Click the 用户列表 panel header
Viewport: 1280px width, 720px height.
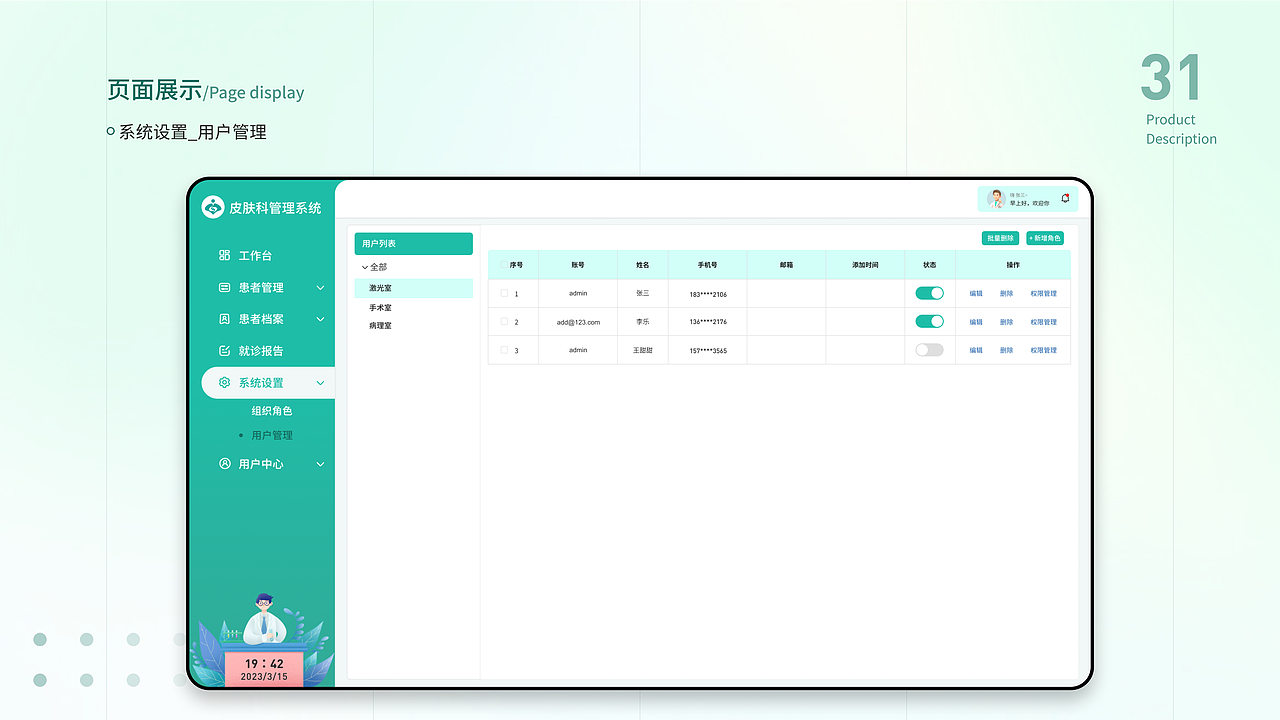(x=414, y=243)
